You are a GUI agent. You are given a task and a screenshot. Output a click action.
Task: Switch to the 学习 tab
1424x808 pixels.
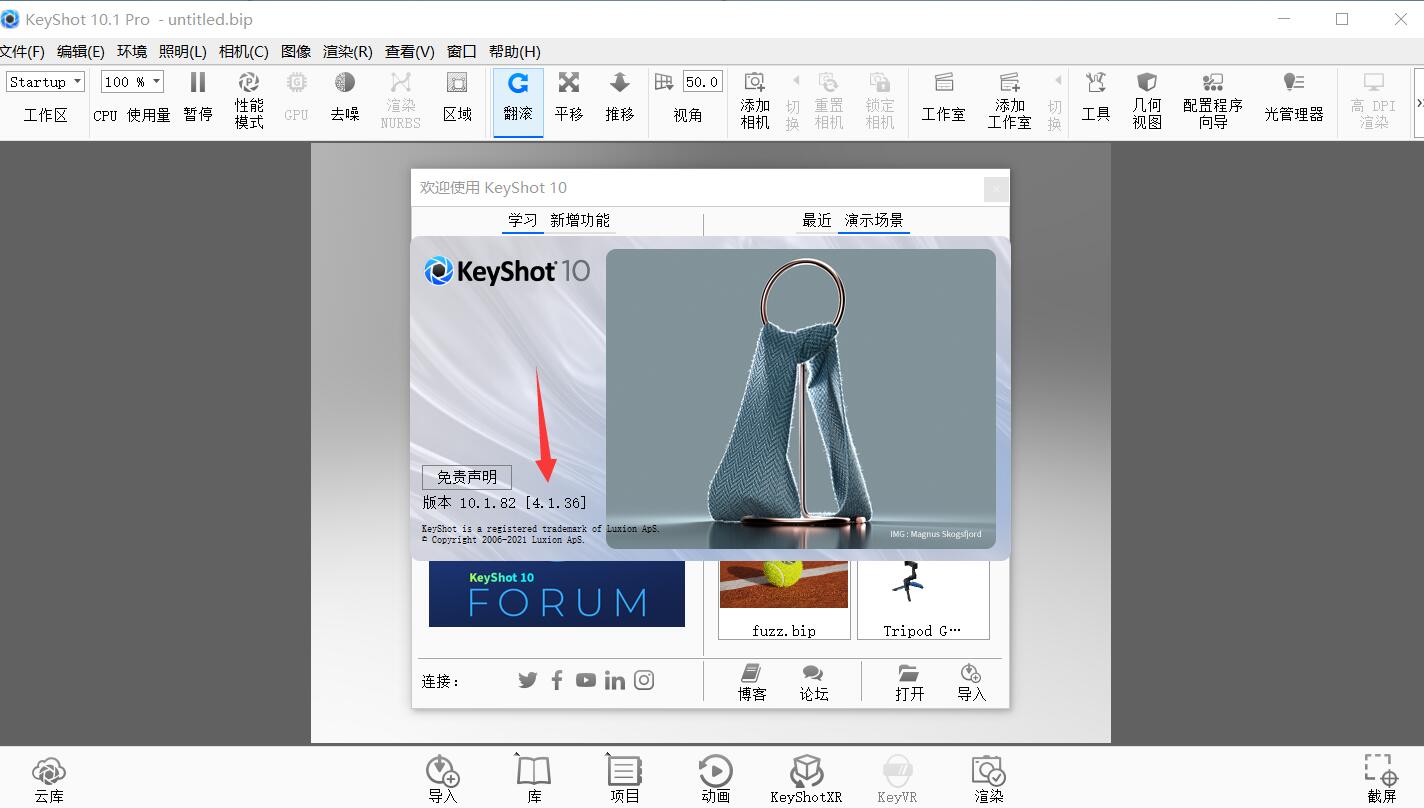point(522,221)
